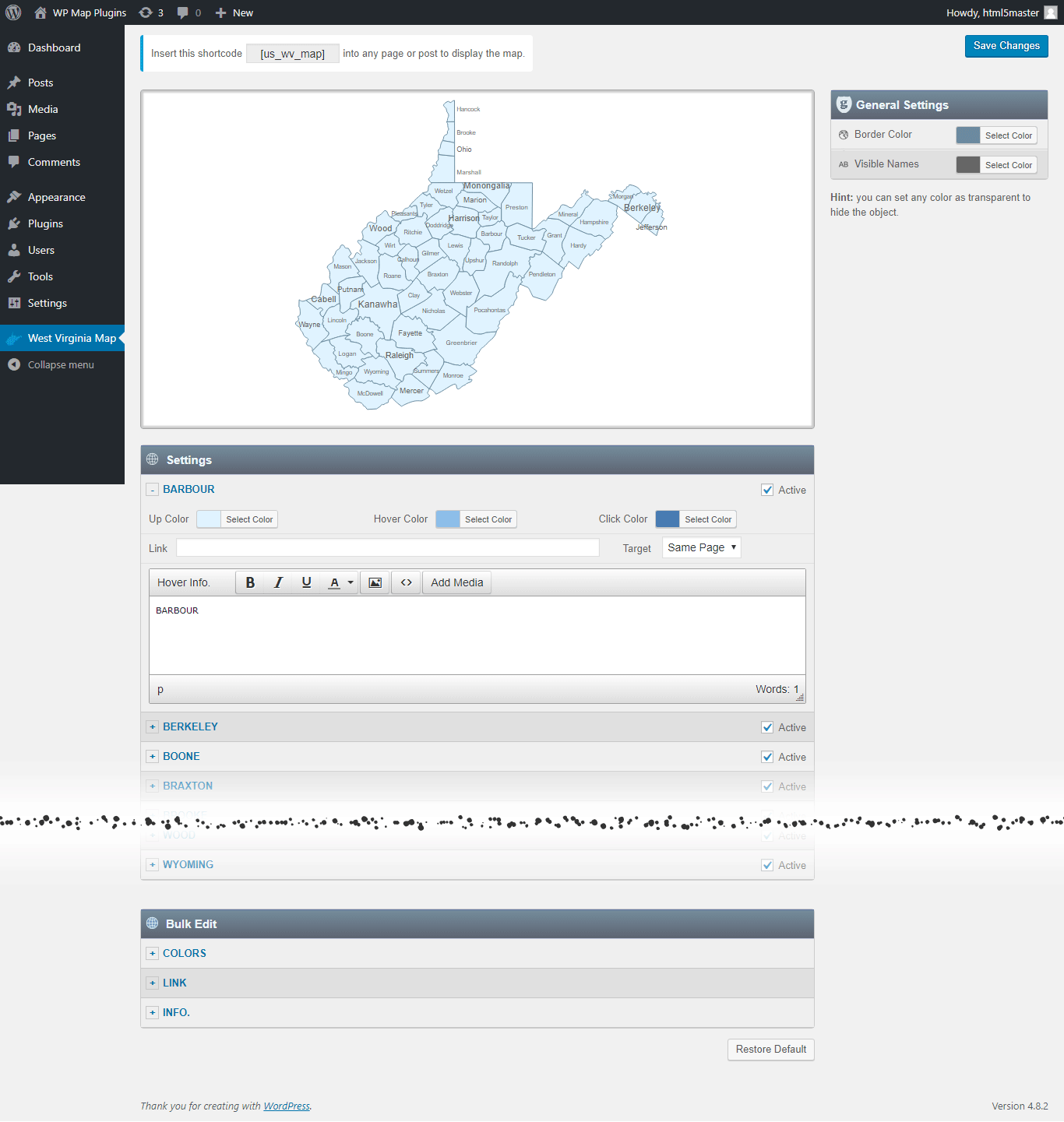Apply underline in Hover Info editor
The height and width of the screenshot is (1122, 1064).
coord(306,582)
